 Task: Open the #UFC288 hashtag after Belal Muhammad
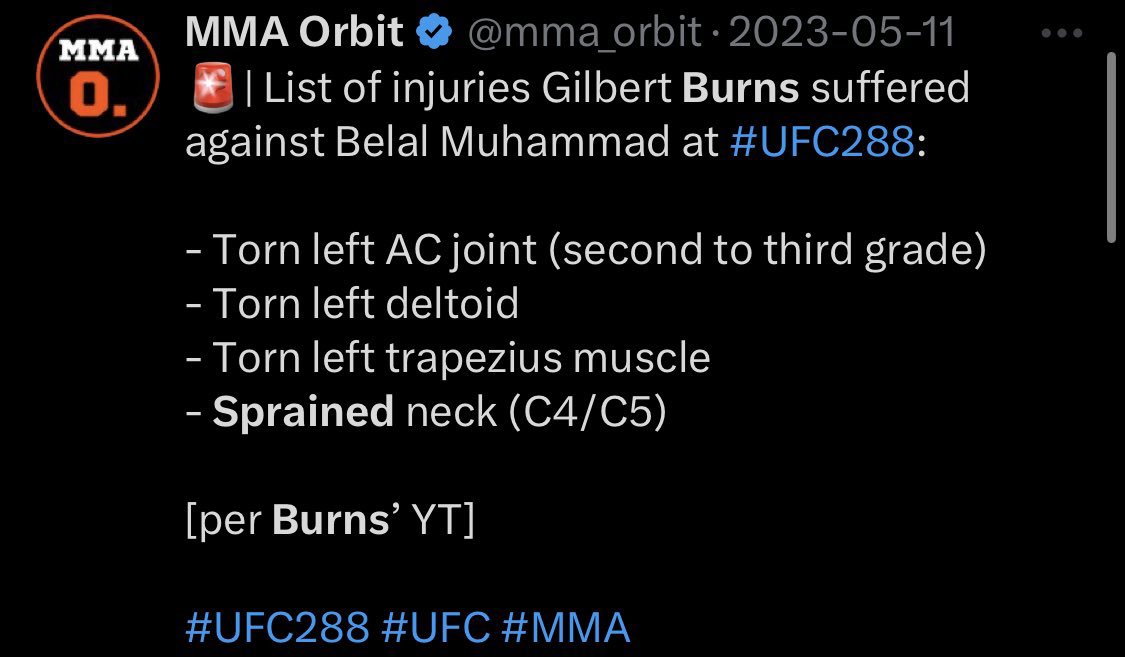[822, 141]
